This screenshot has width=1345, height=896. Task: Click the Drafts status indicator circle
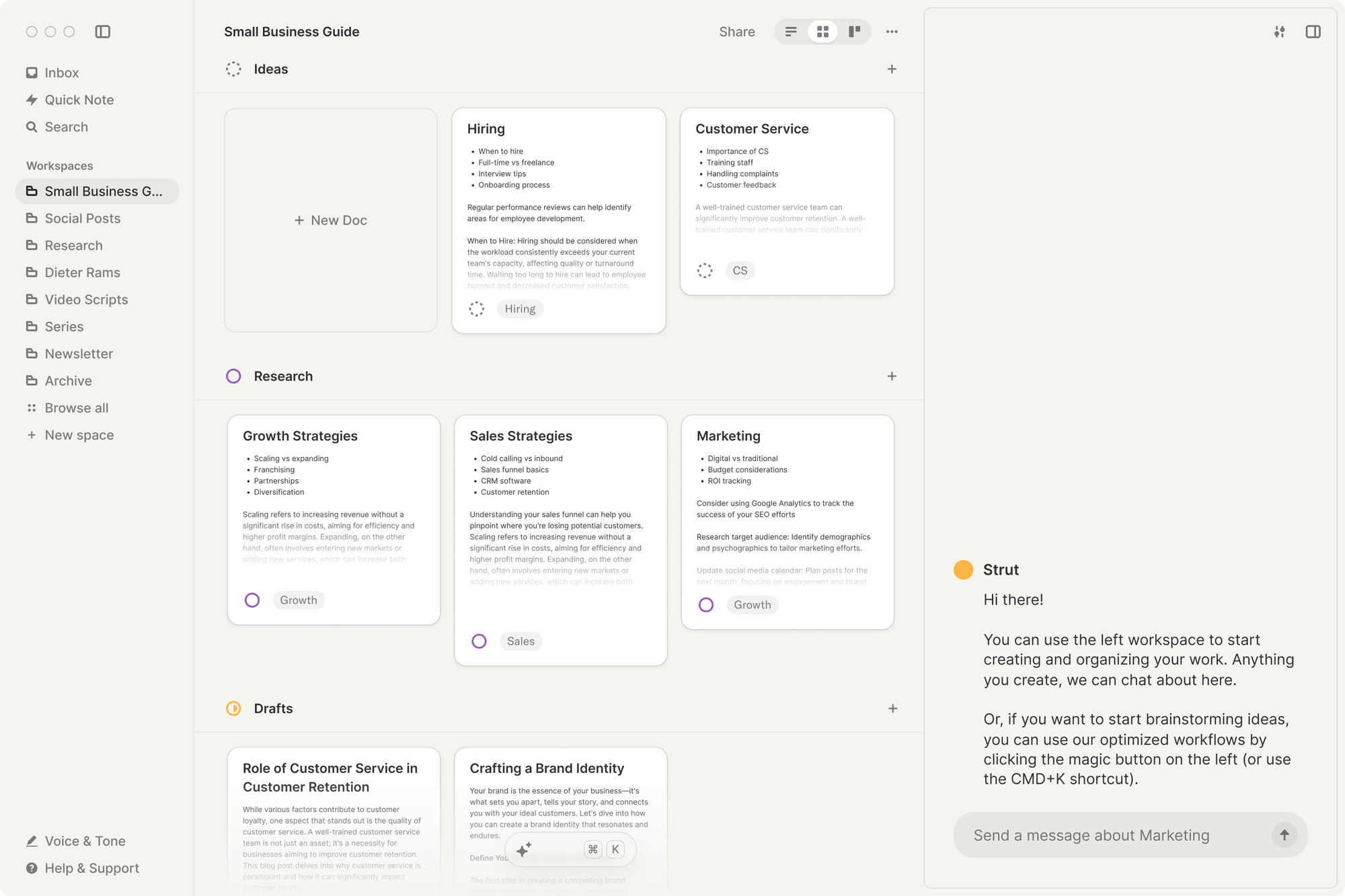point(233,708)
